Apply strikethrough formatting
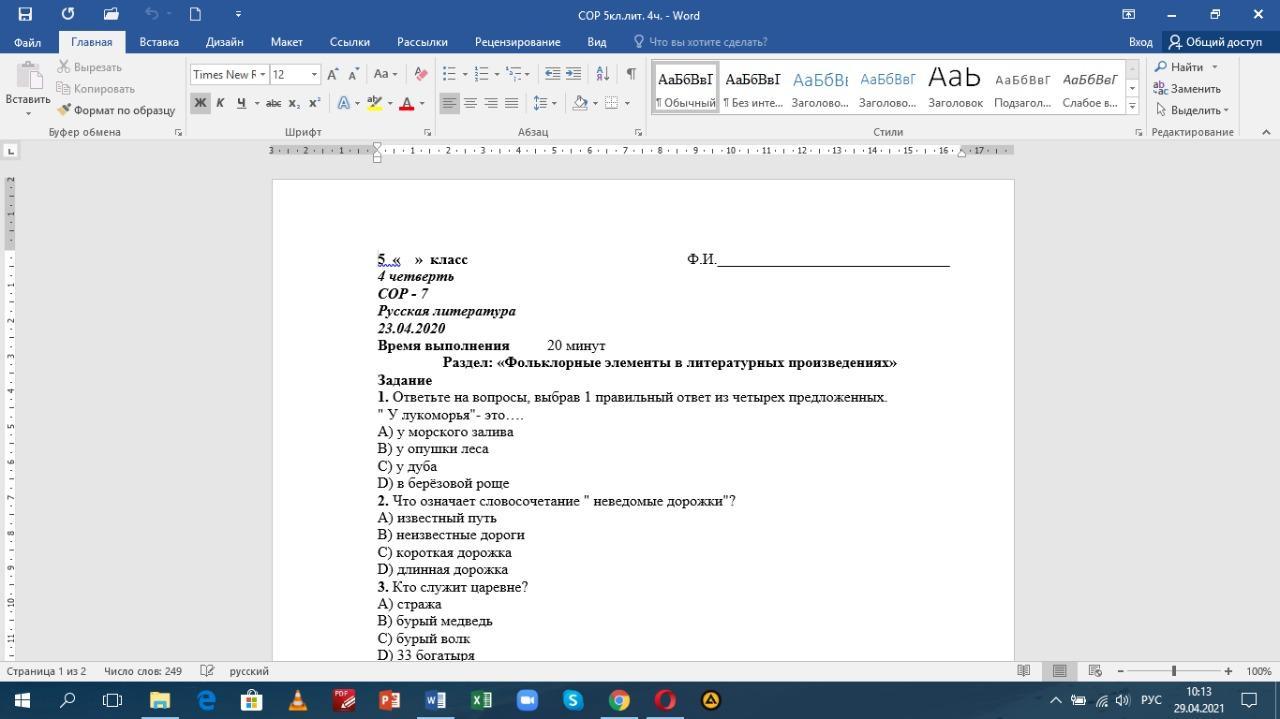Viewport: 1280px width, 719px height. coord(273,103)
